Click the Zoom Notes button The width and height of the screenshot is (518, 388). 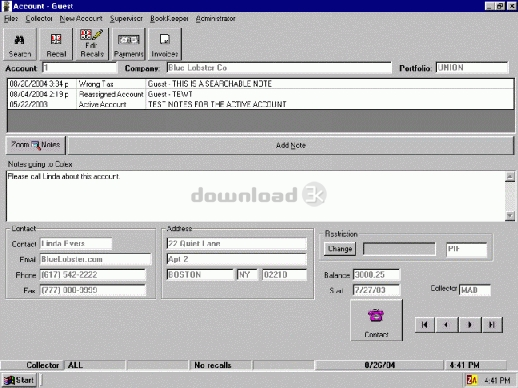point(36,145)
